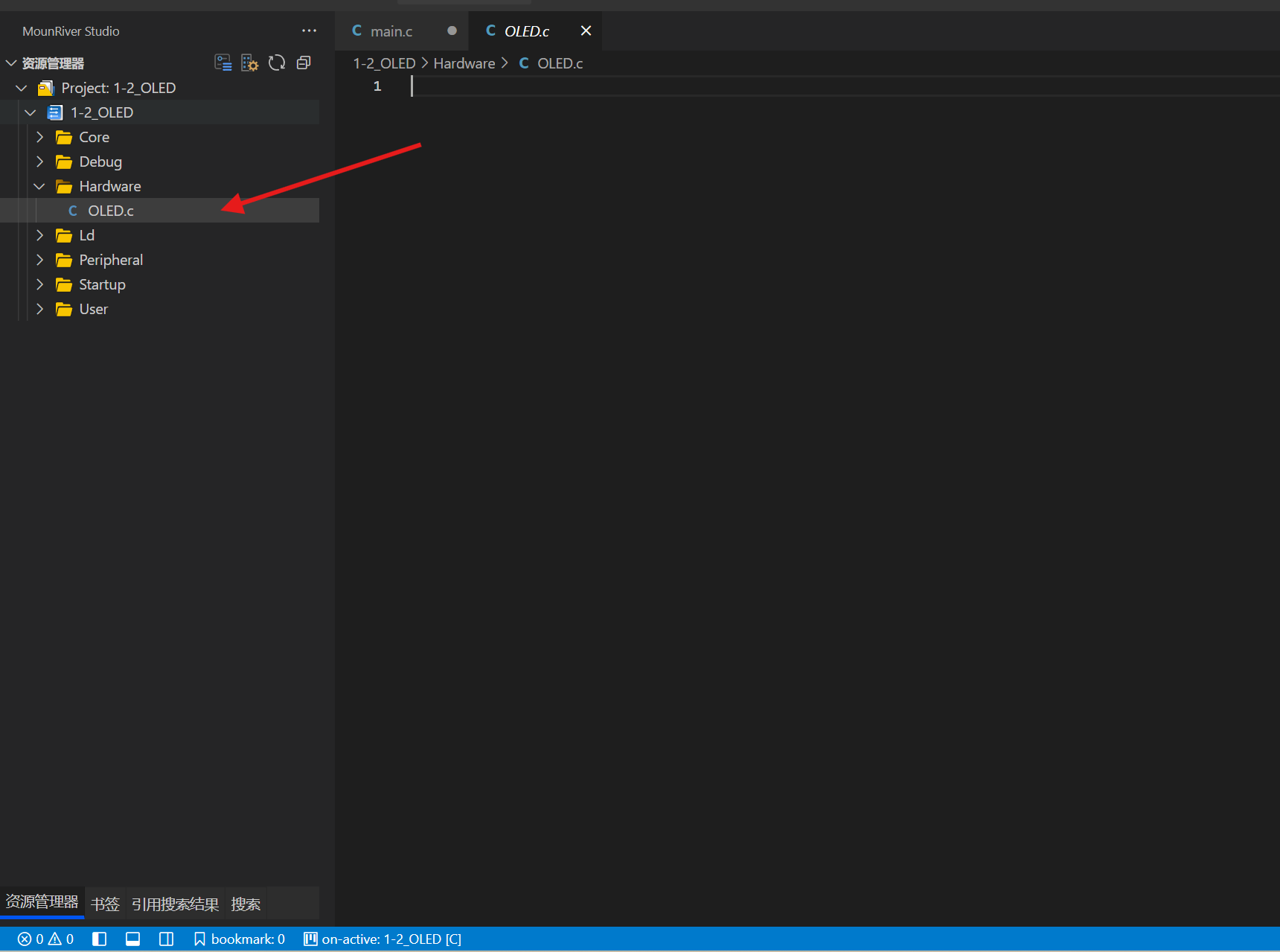This screenshot has height=952, width=1280.
Task: Refresh the resource explorer
Action: click(277, 63)
